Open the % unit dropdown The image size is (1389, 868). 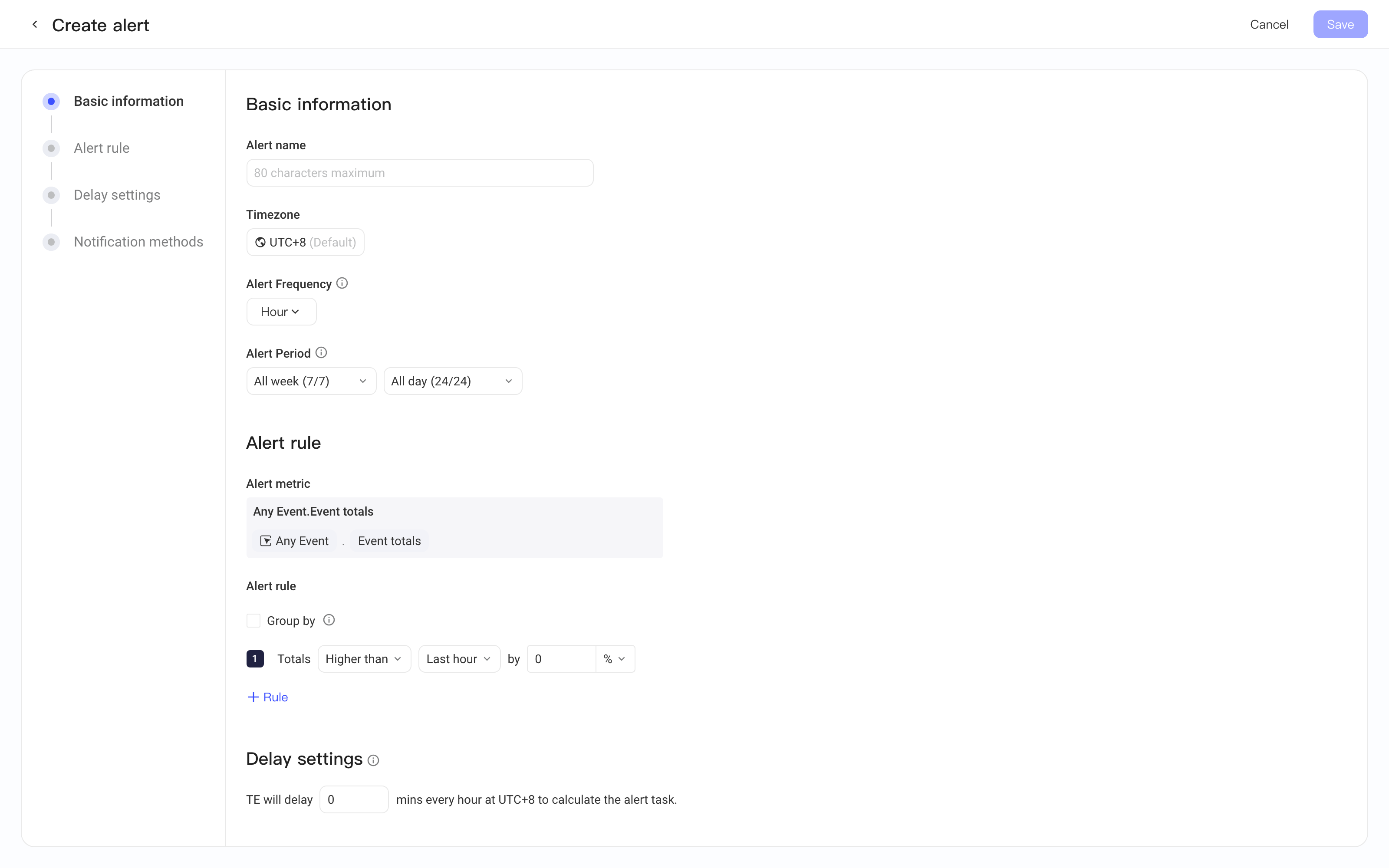coord(616,659)
